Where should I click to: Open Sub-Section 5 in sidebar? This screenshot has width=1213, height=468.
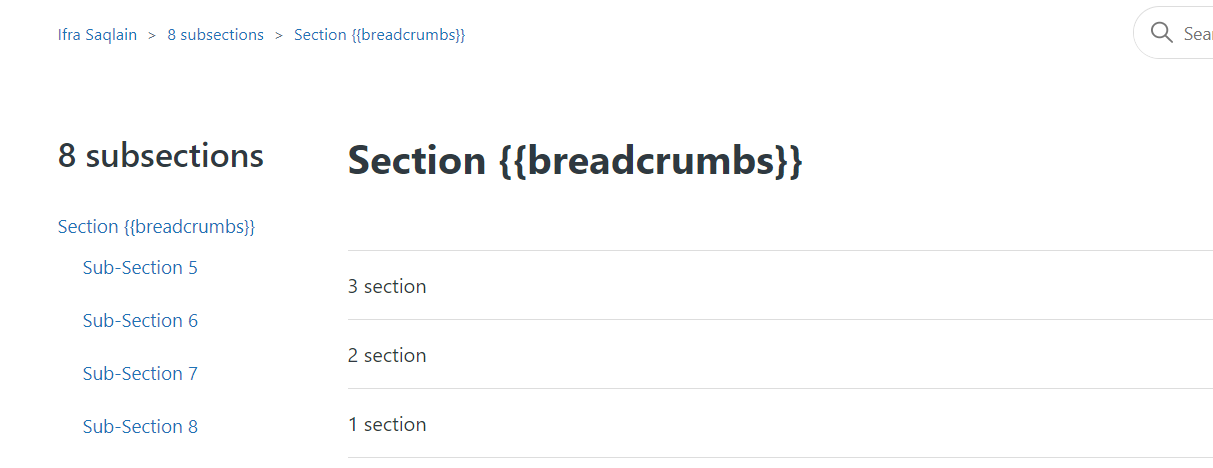tap(140, 268)
